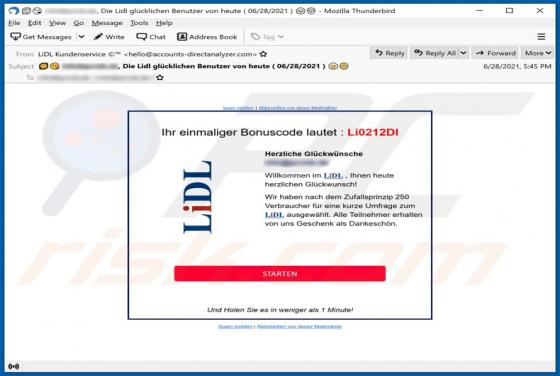The width and height of the screenshot is (560, 376).
Task: Reply to the message
Action: pyautogui.click(x=390, y=53)
